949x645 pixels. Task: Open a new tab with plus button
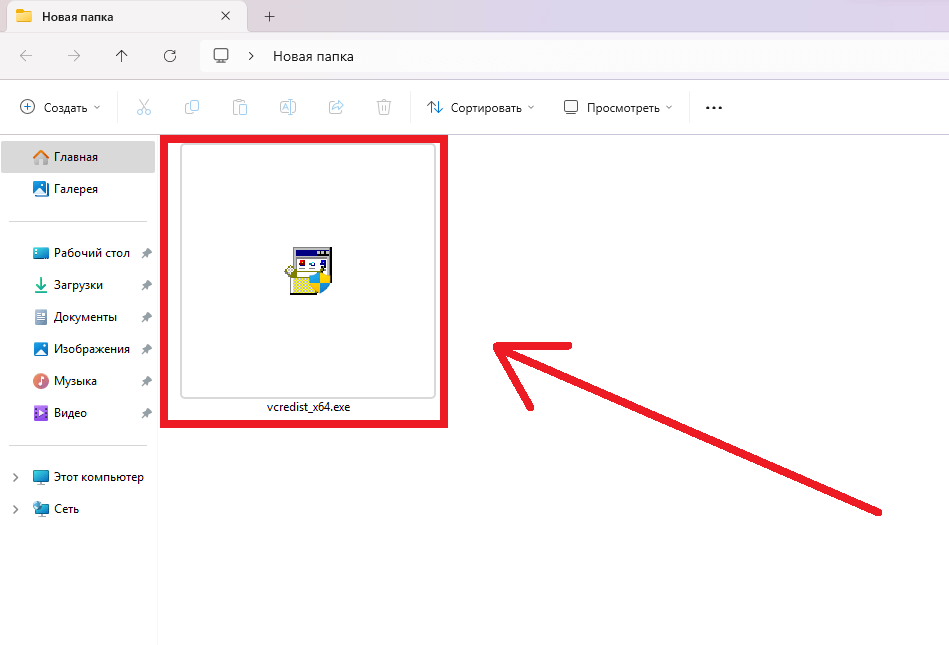click(270, 17)
